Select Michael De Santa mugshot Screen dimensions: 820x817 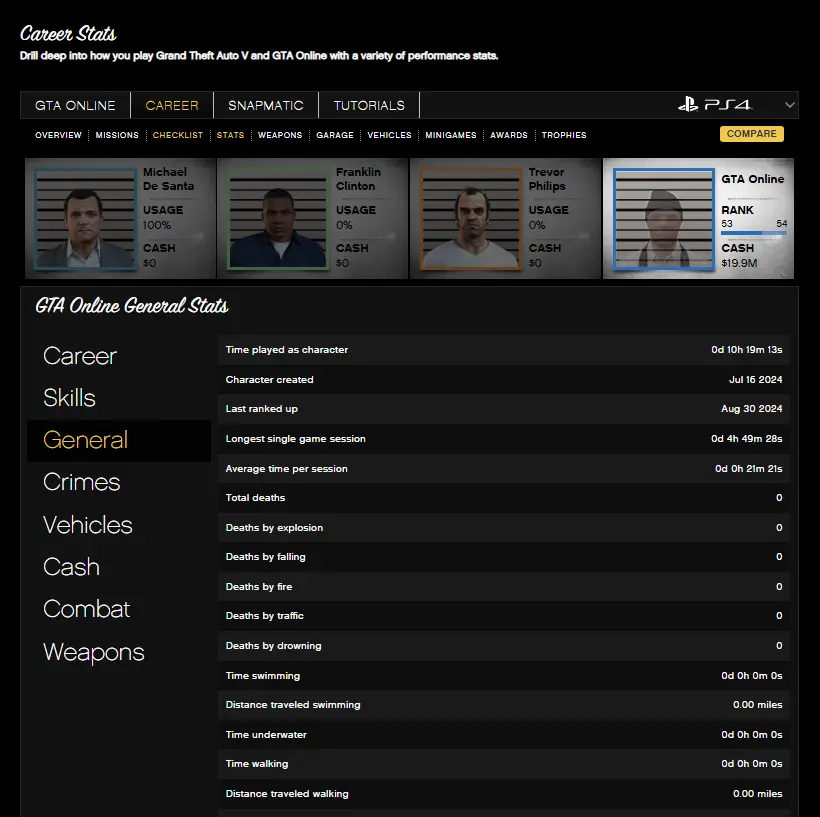85,219
